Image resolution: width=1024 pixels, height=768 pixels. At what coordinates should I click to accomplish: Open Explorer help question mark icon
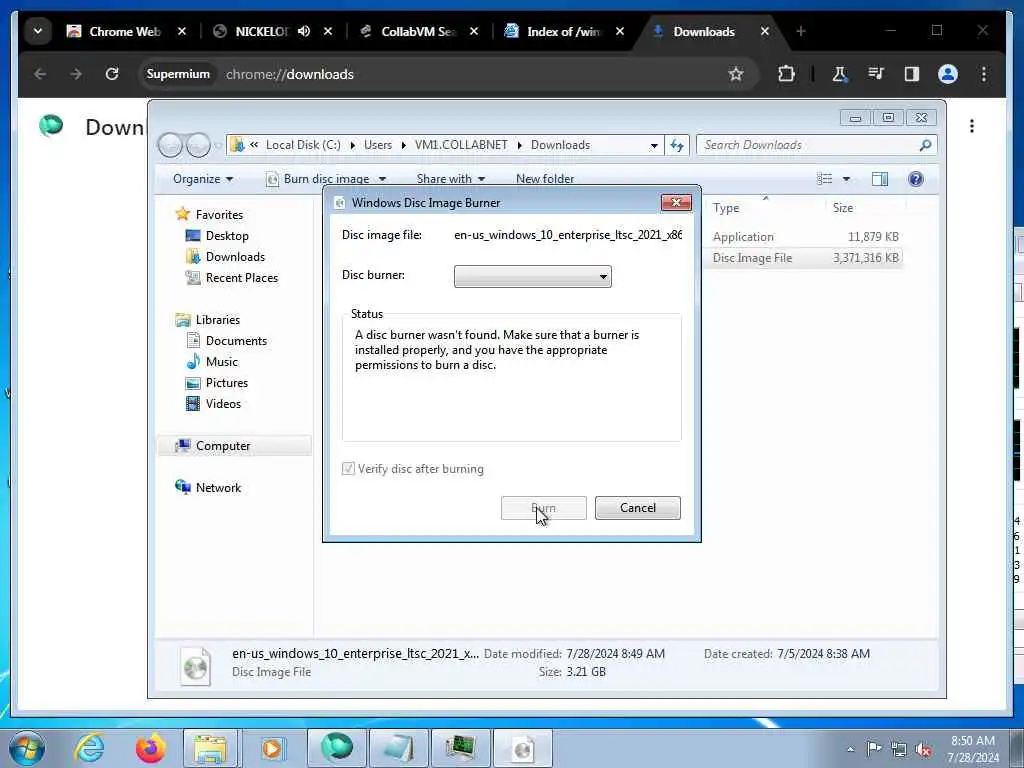coord(916,179)
